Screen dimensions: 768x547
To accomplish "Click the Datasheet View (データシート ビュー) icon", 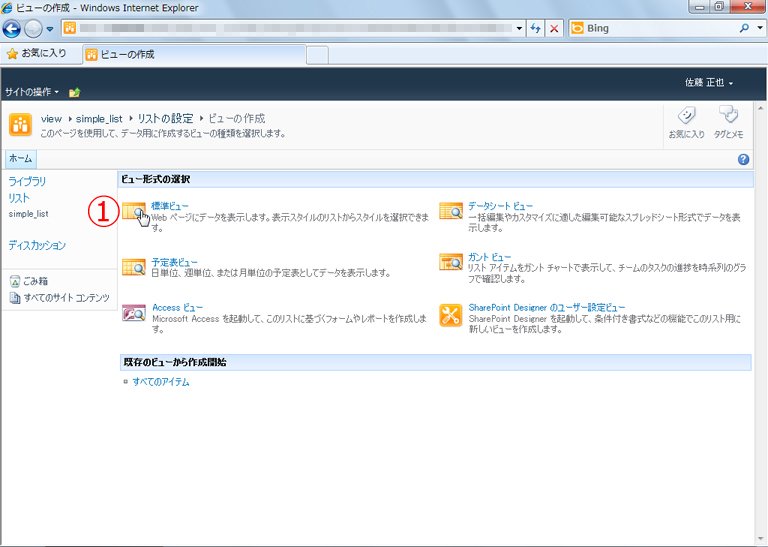I will coord(451,211).
